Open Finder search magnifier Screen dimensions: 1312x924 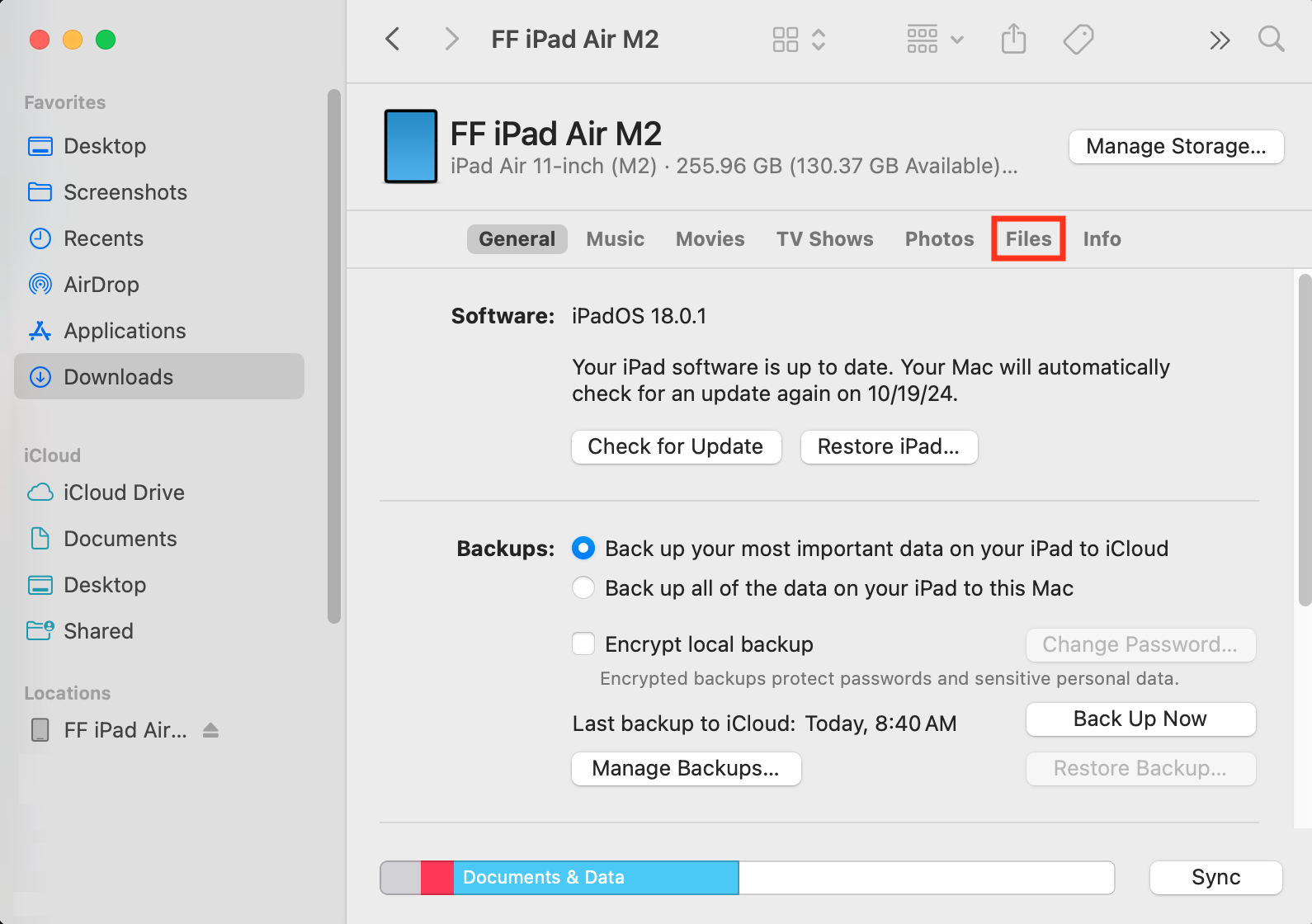[1271, 39]
